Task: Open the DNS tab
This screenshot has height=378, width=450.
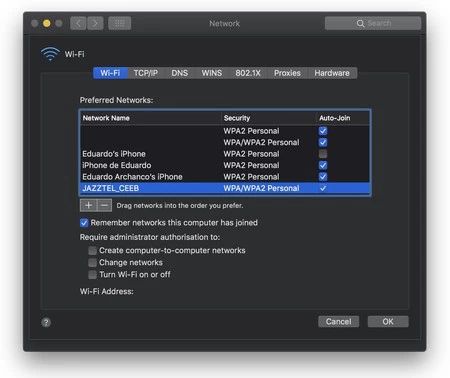Action: coord(180,73)
